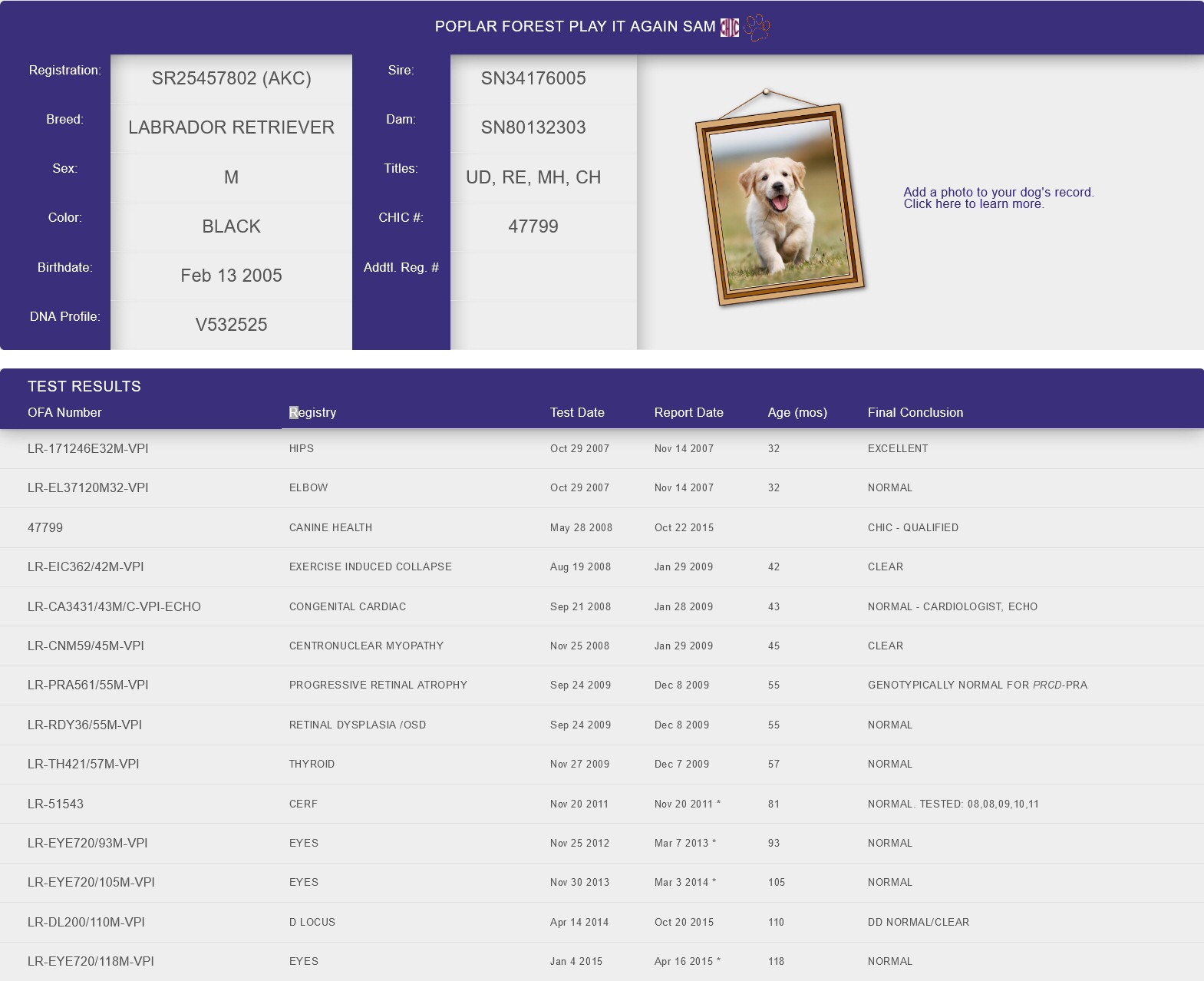Click test date Jan 4 2015

(x=576, y=961)
